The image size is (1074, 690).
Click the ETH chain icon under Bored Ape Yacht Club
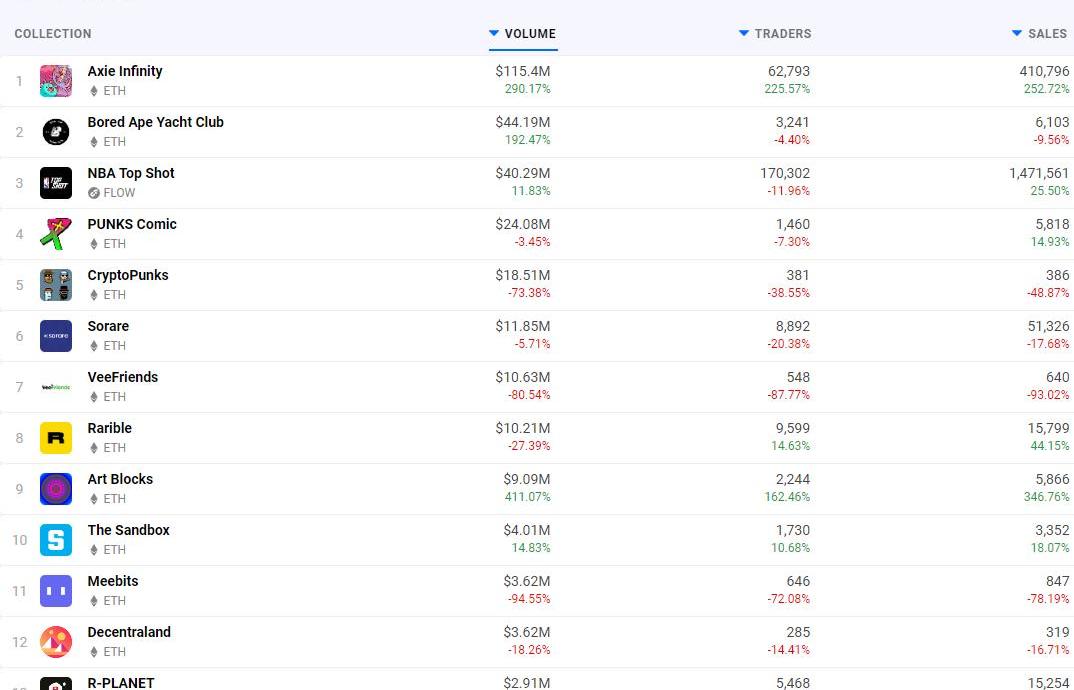point(94,142)
